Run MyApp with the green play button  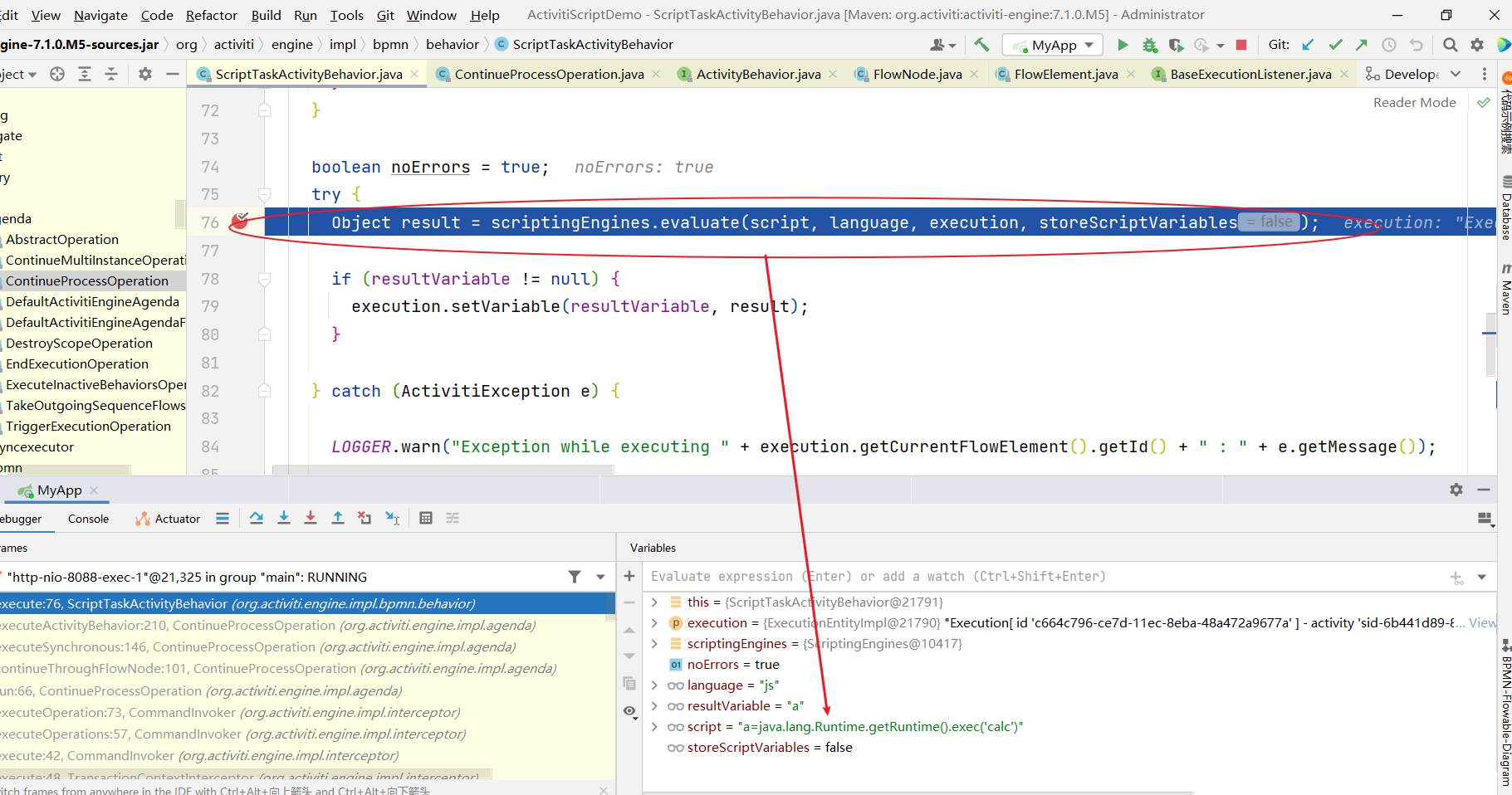[1123, 45]
